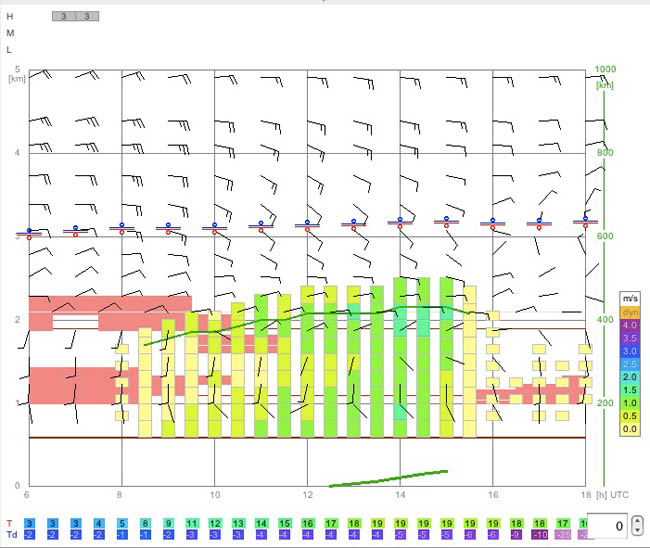Image resolution: width=650 pixels, height=548 pixels.
Task: Click the 14 hour mark on time axis
Action: tap(400, 495)
